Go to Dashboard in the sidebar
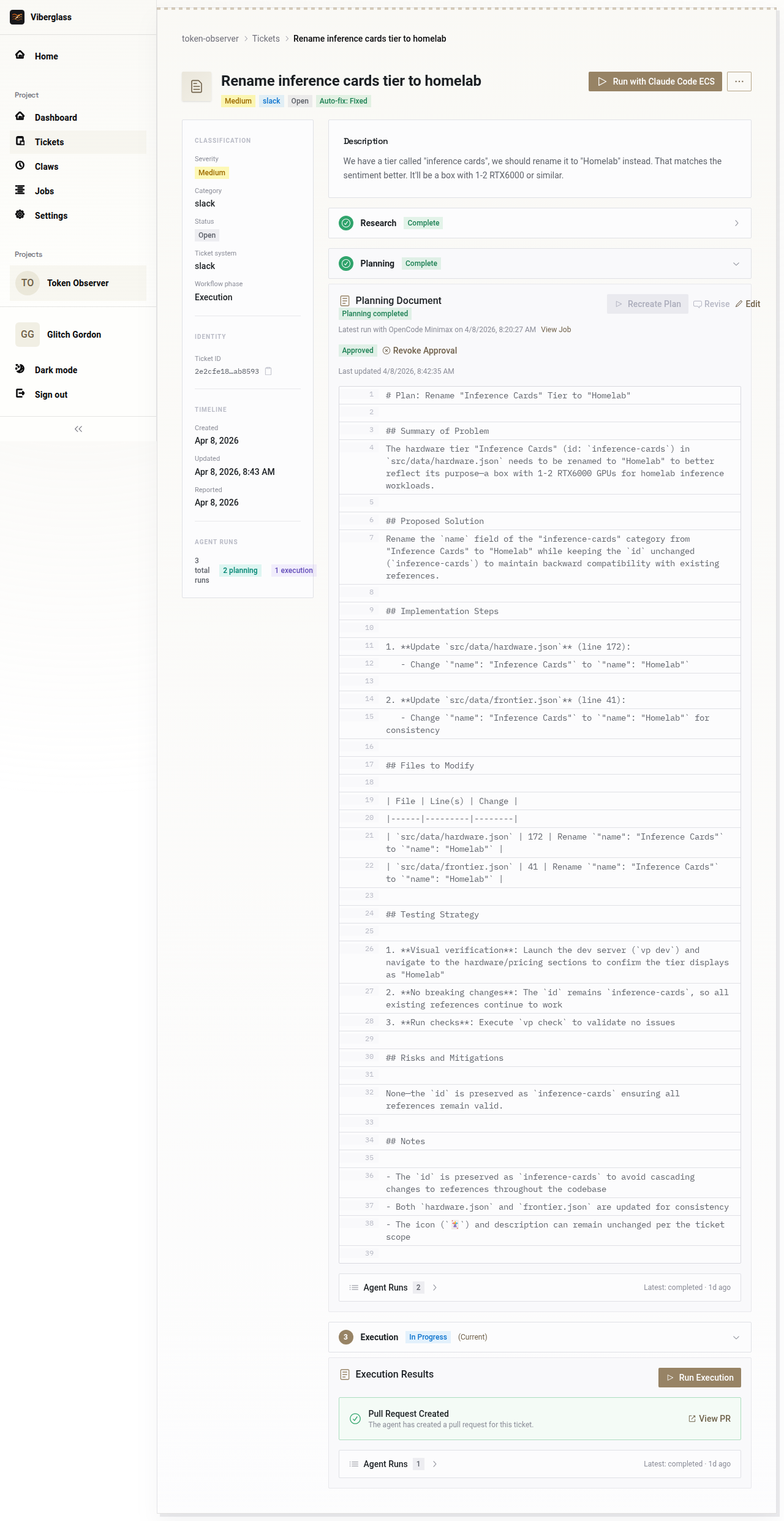 click(x=55, y=118)
